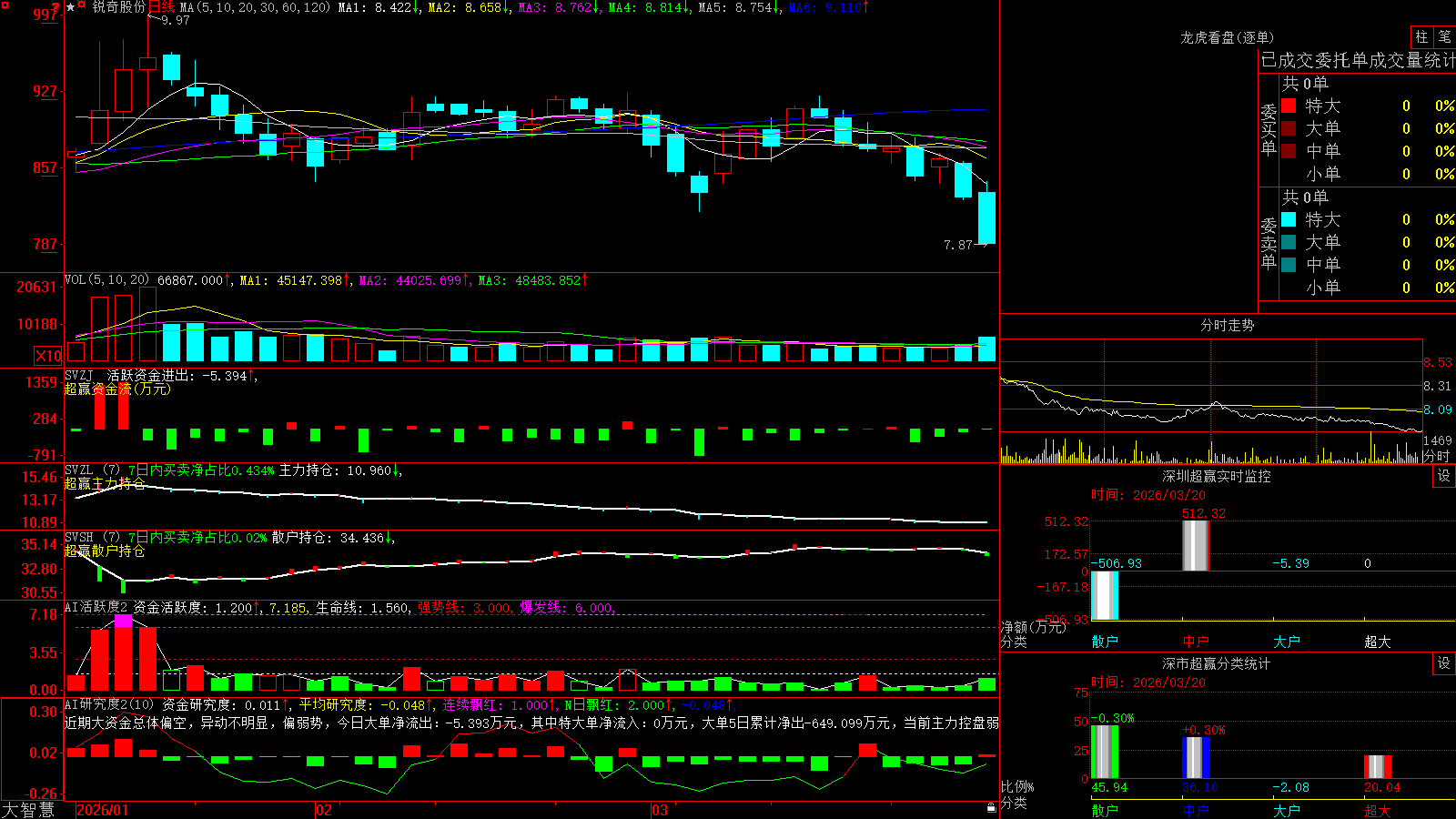Click the star icon beside 锐奇股份
Viewport: 1456px width, 819px height.
[x=71, y=6]
